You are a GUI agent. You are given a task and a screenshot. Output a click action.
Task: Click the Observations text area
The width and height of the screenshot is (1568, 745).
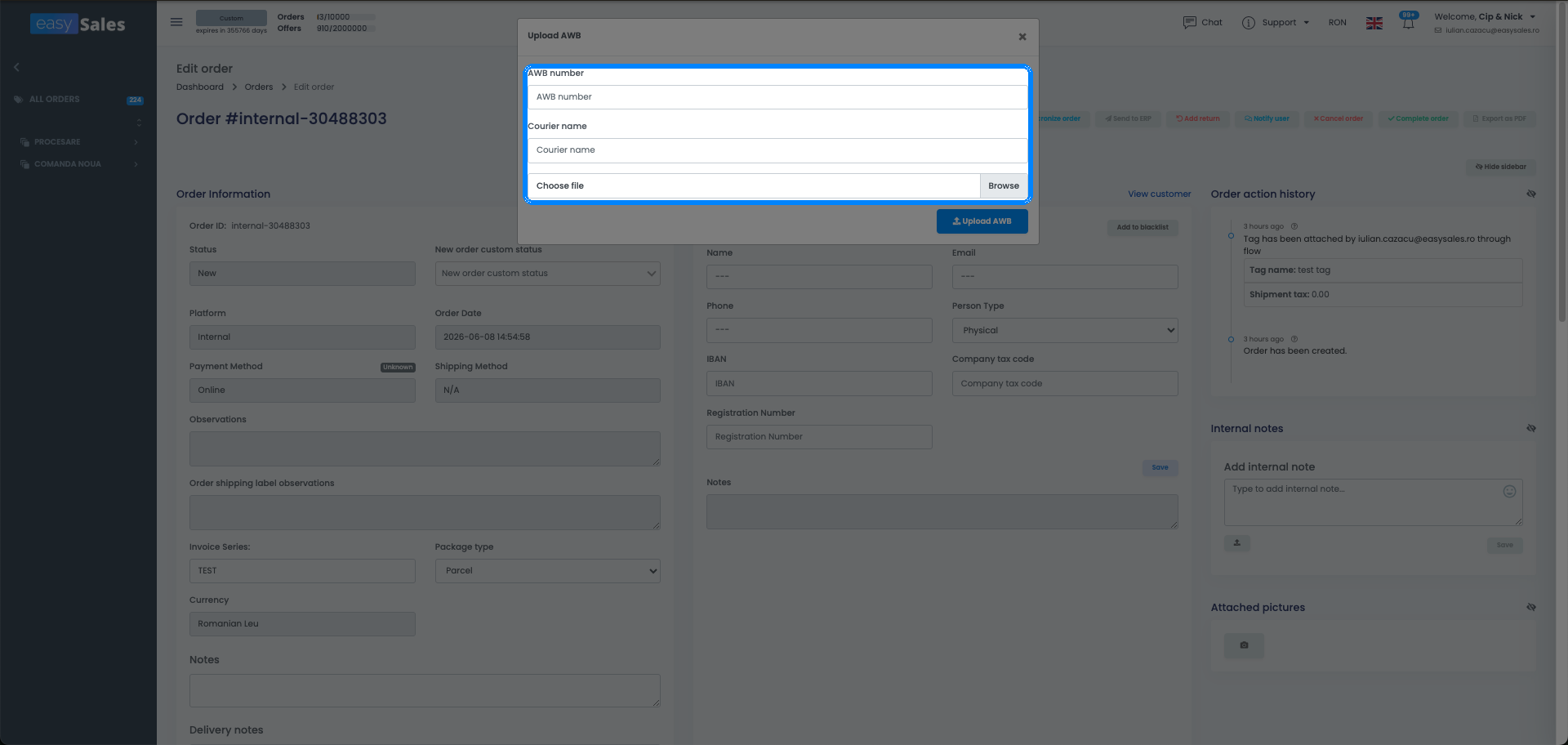425,449
